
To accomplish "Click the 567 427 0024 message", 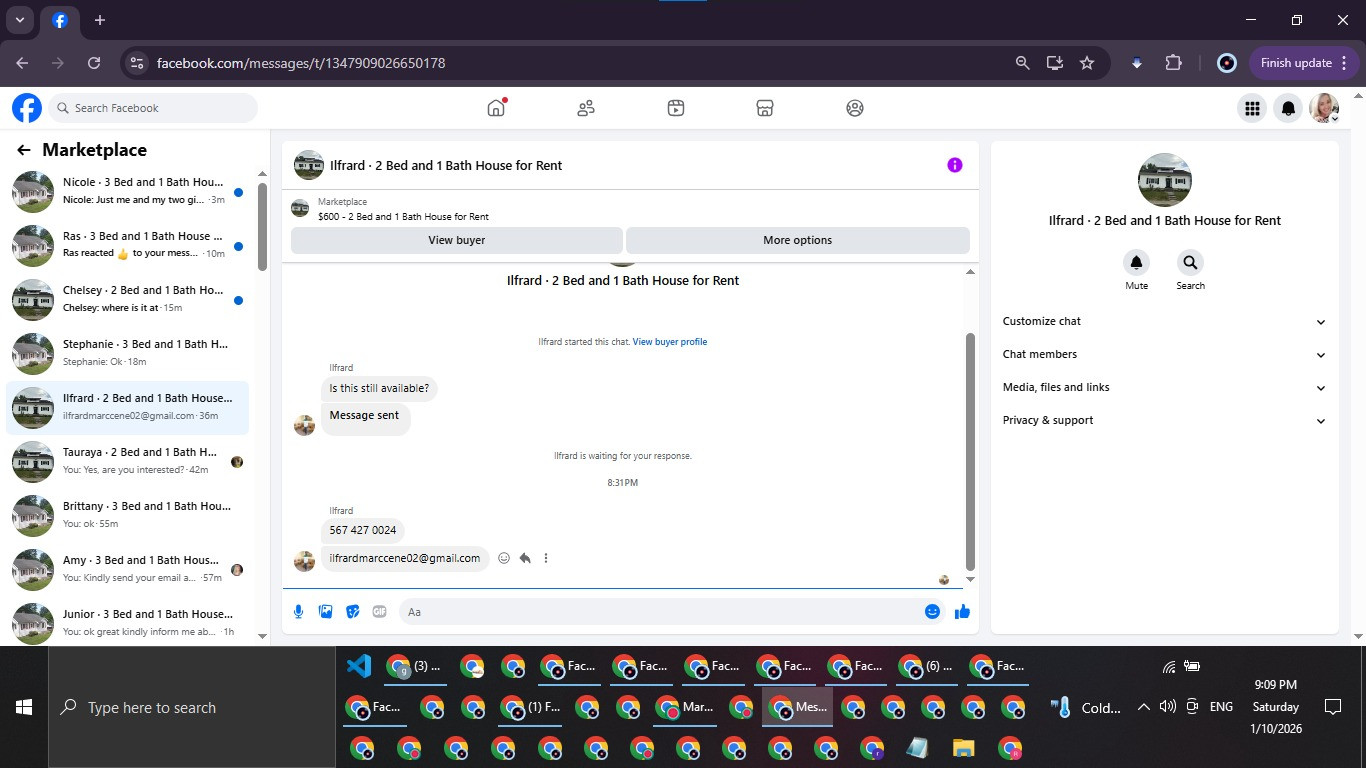I will pyautogui.click(x=363, y=530).
